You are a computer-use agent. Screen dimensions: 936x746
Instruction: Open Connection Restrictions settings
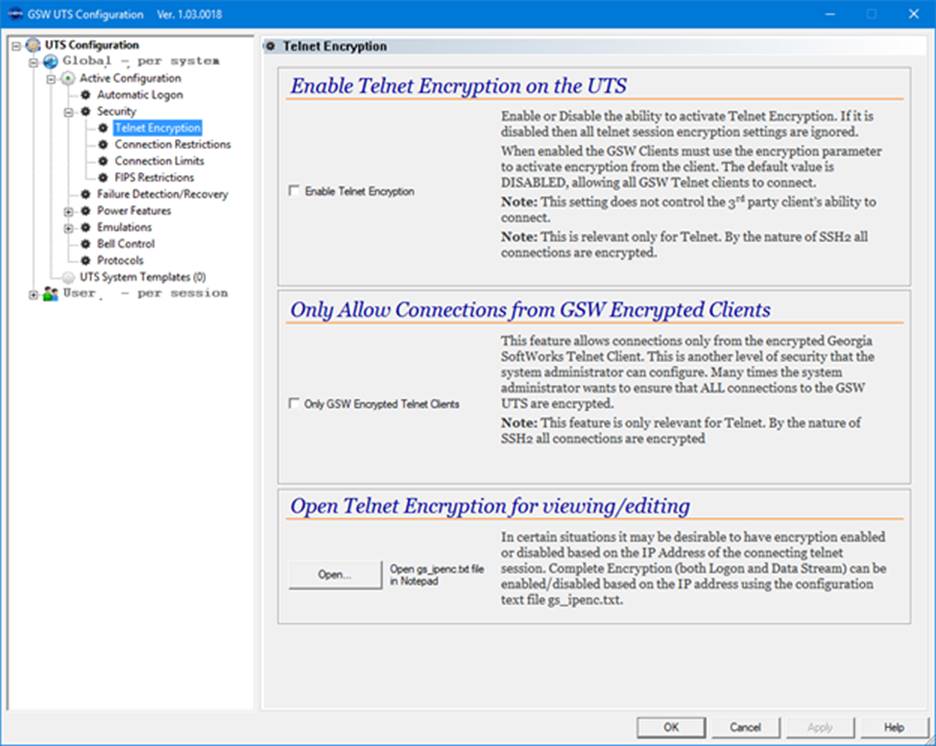pyautogui.click(x=173, y=144)
